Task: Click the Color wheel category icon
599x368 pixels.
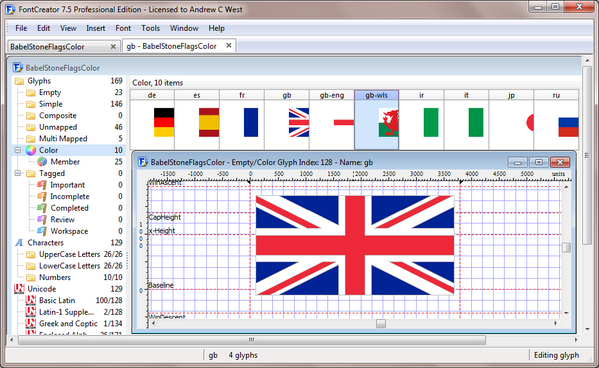Action: [x=31, y=150]
